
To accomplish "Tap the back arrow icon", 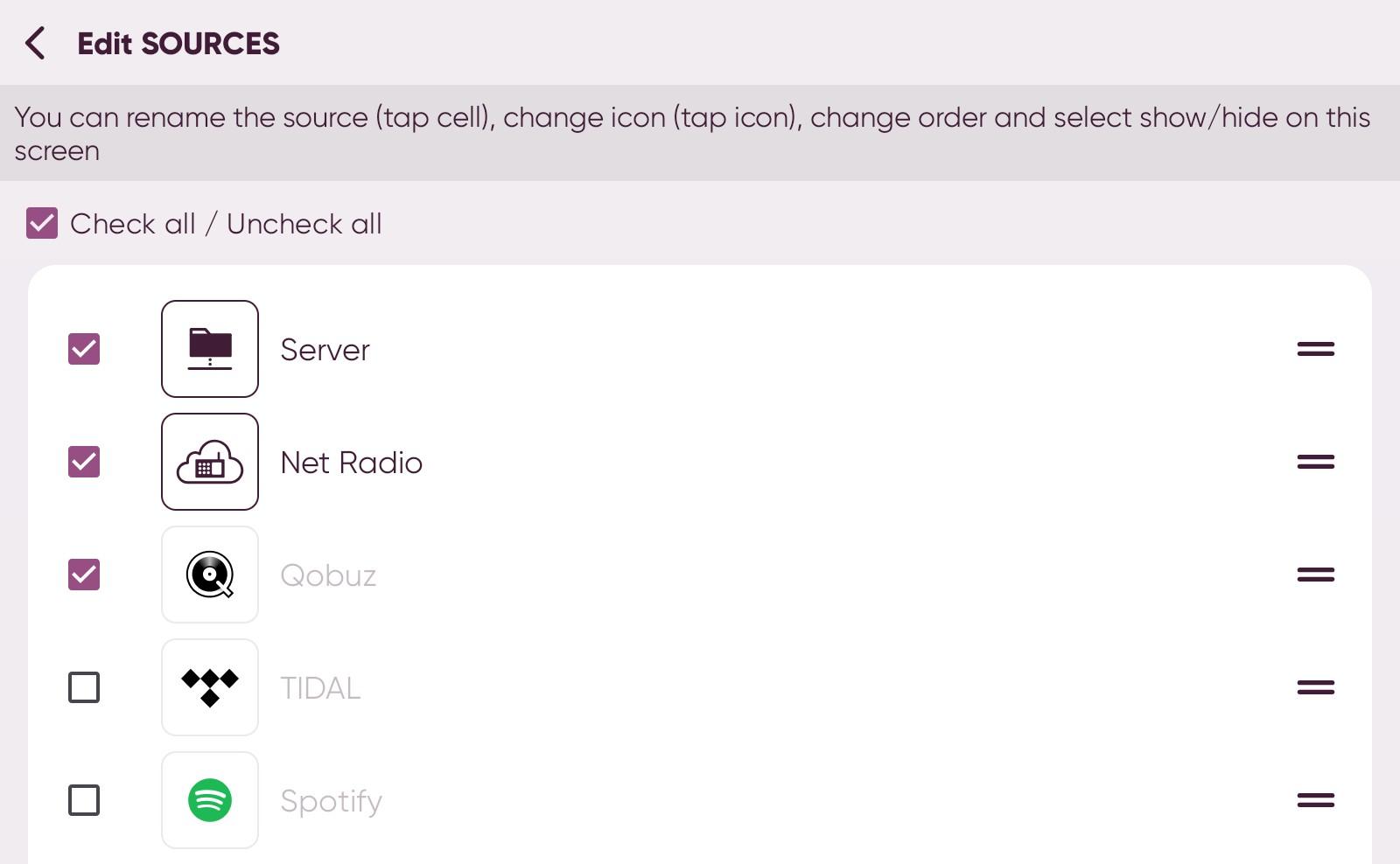I will point(35,43).
